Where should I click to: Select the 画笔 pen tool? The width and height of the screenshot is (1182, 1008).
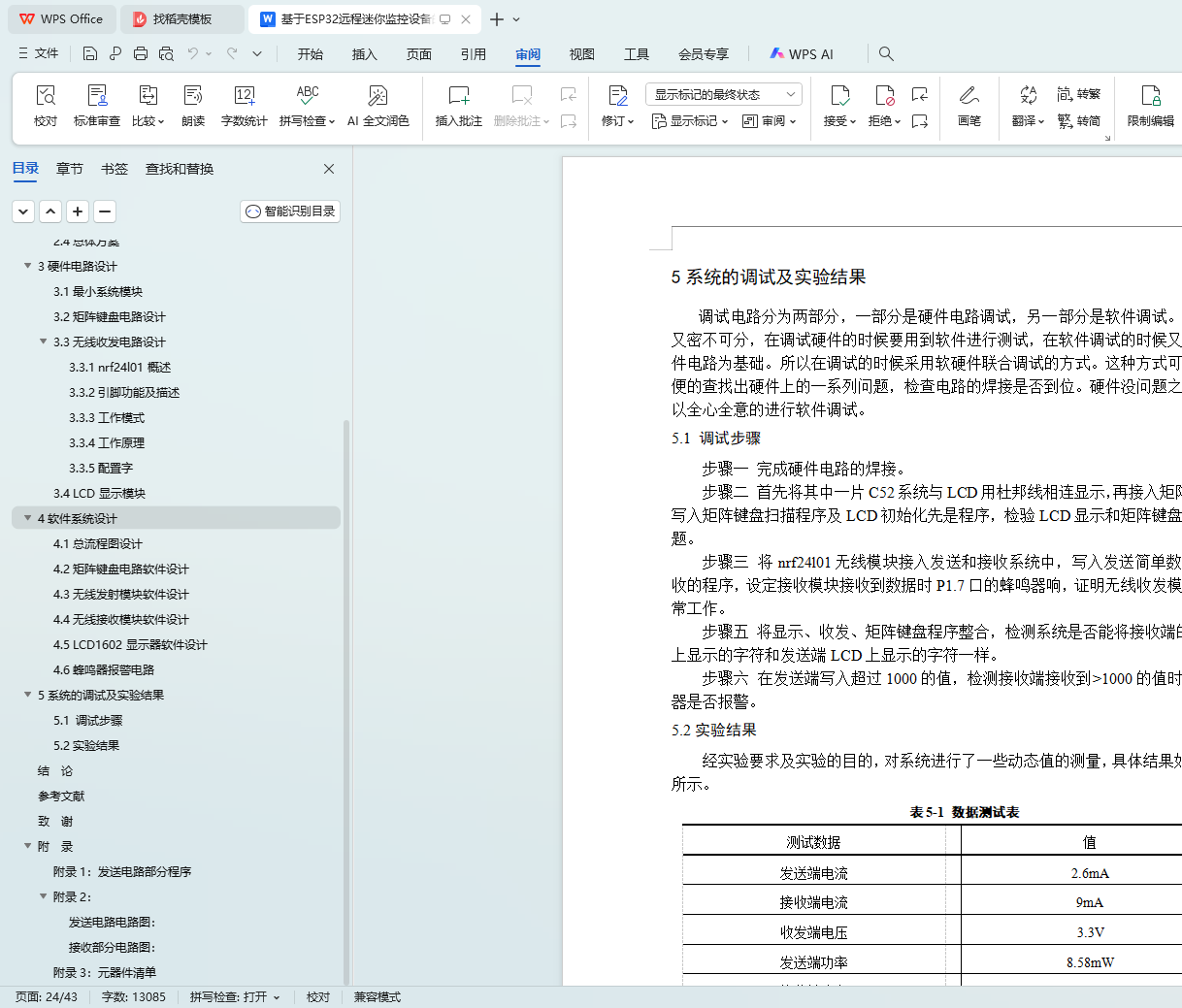click(969, 106)
